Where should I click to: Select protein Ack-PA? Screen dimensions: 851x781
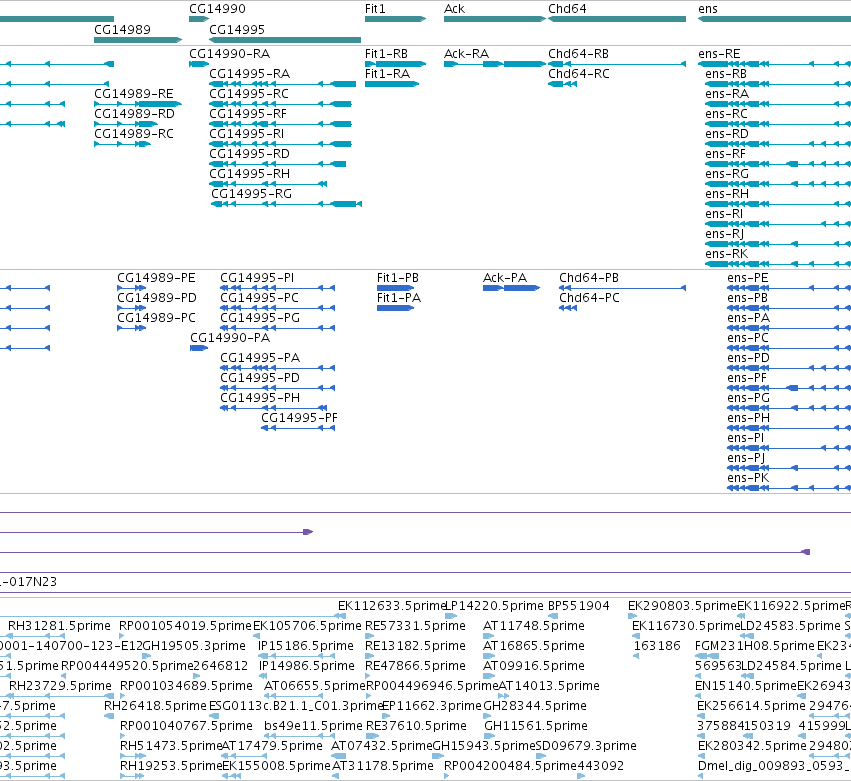(505, 278)
